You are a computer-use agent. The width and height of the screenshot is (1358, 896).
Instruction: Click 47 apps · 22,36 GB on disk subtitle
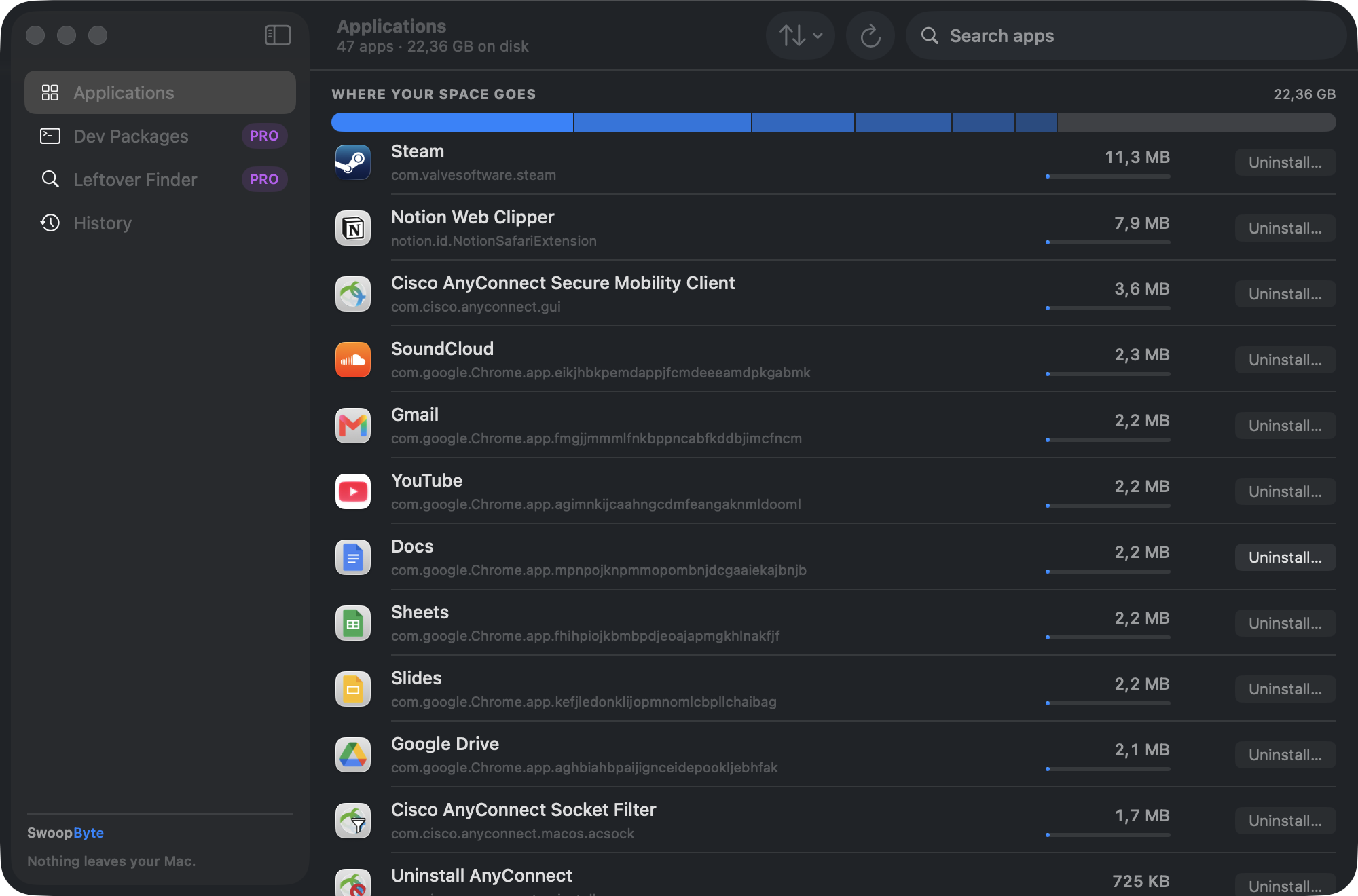[x=433, y=47]
